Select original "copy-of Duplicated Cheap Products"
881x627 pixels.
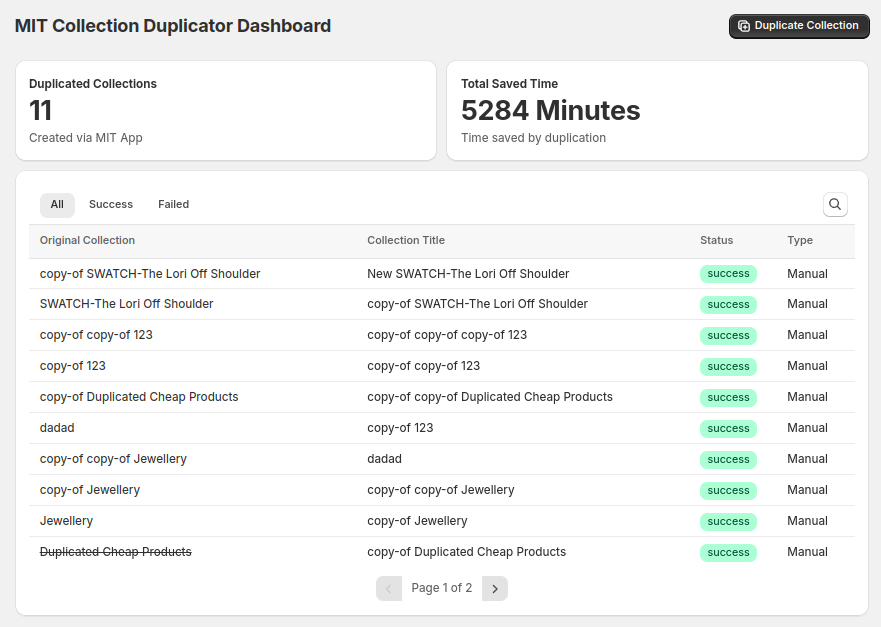point(139,397)
